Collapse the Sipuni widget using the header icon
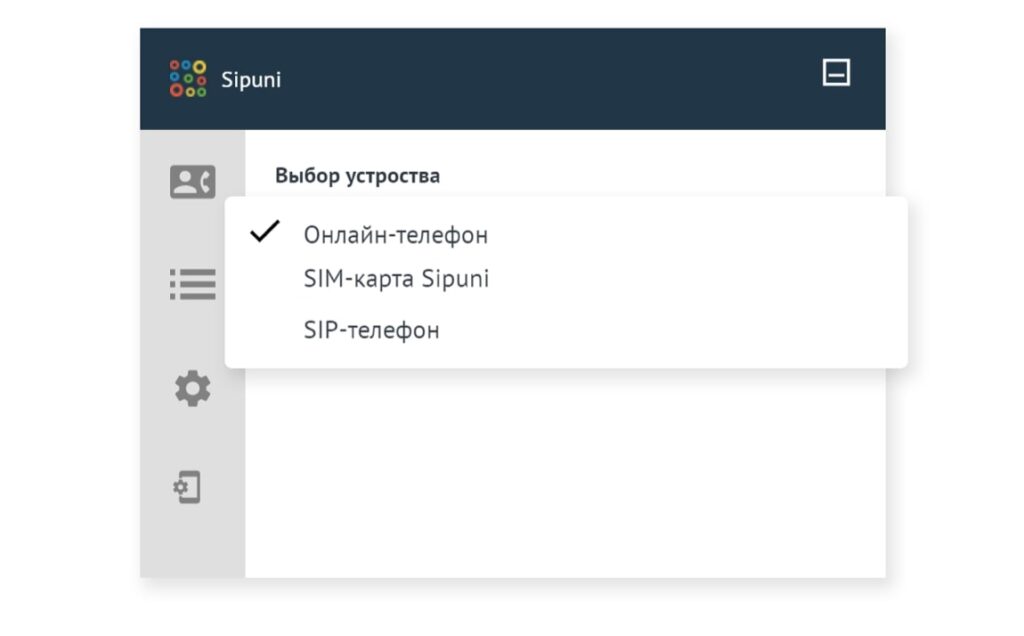1024x636 pixels. 836,73
